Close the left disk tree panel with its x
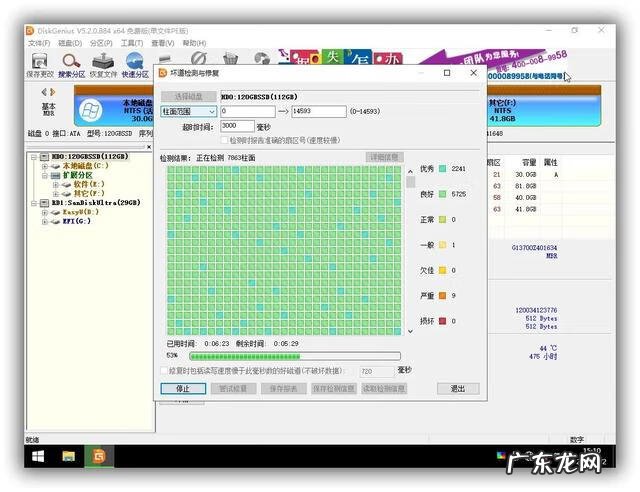 149,147
